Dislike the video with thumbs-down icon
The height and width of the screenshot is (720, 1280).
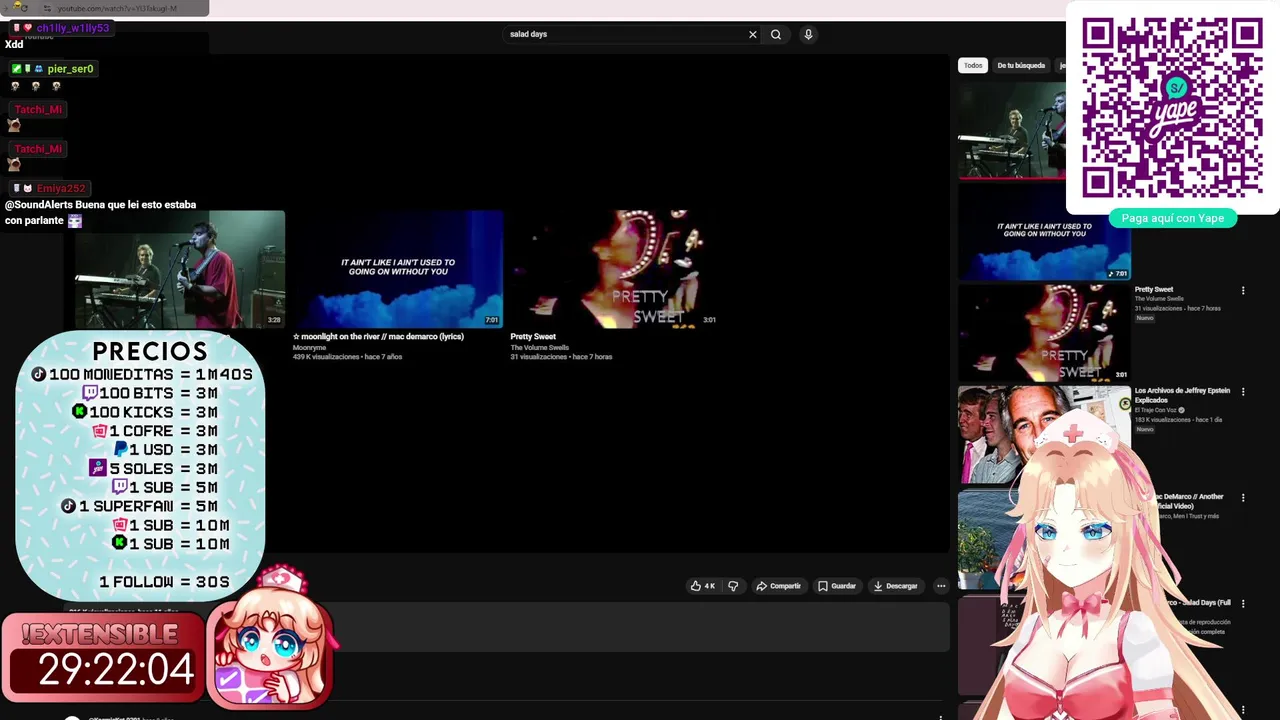(x=733, y=586)
